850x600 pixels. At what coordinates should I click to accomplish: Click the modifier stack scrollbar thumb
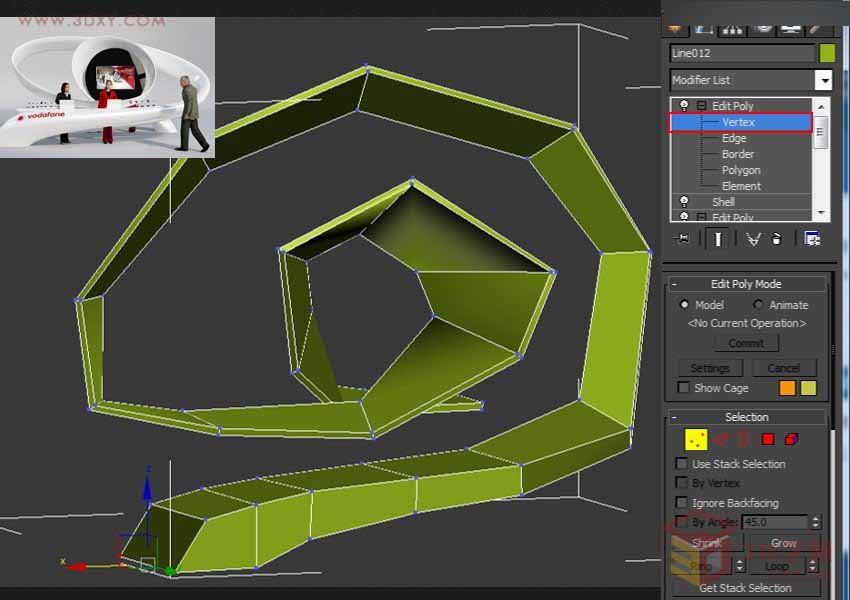[x=820, y=133]
